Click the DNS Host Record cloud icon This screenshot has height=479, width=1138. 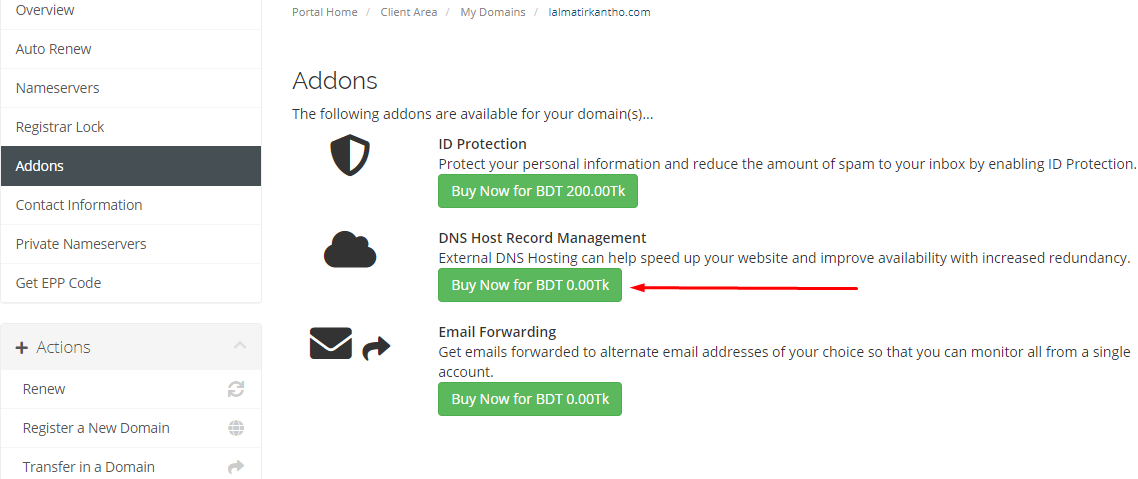click(350, 249)
